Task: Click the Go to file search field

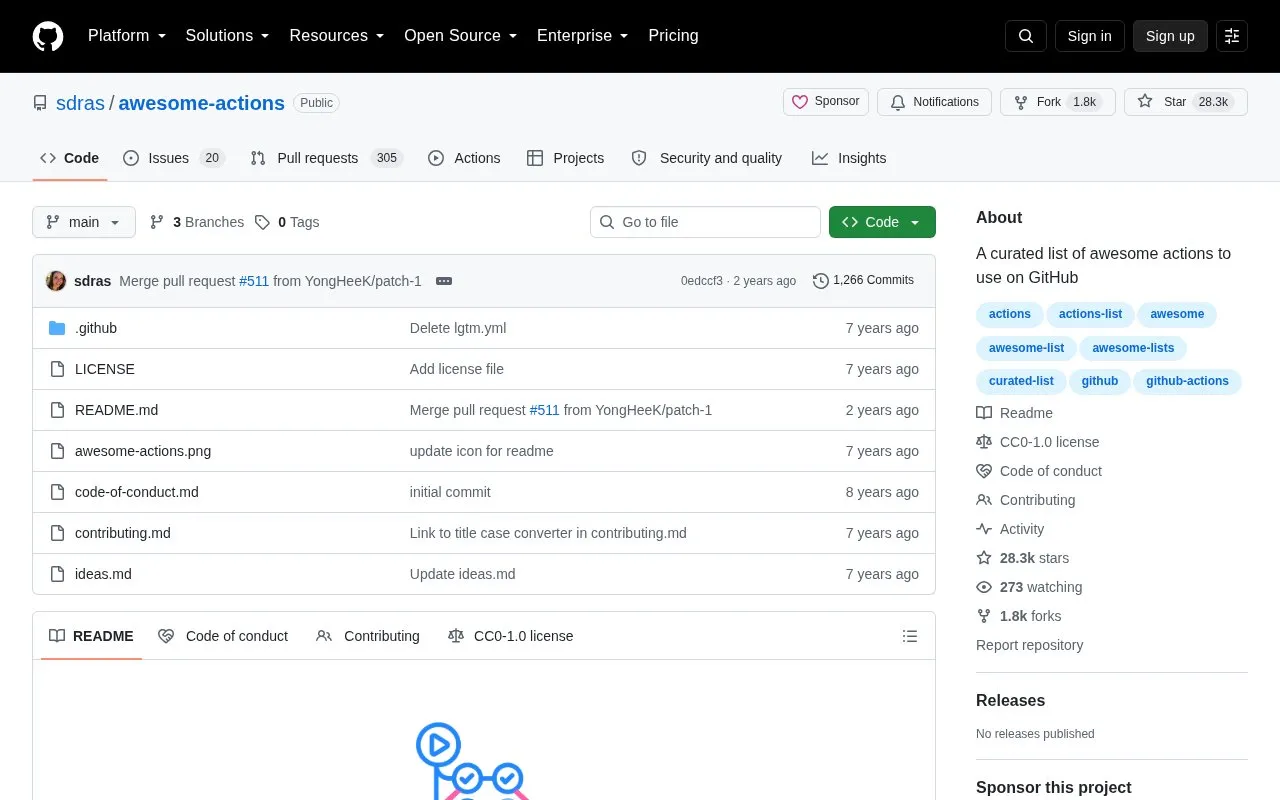Action: tap(705, 222)
